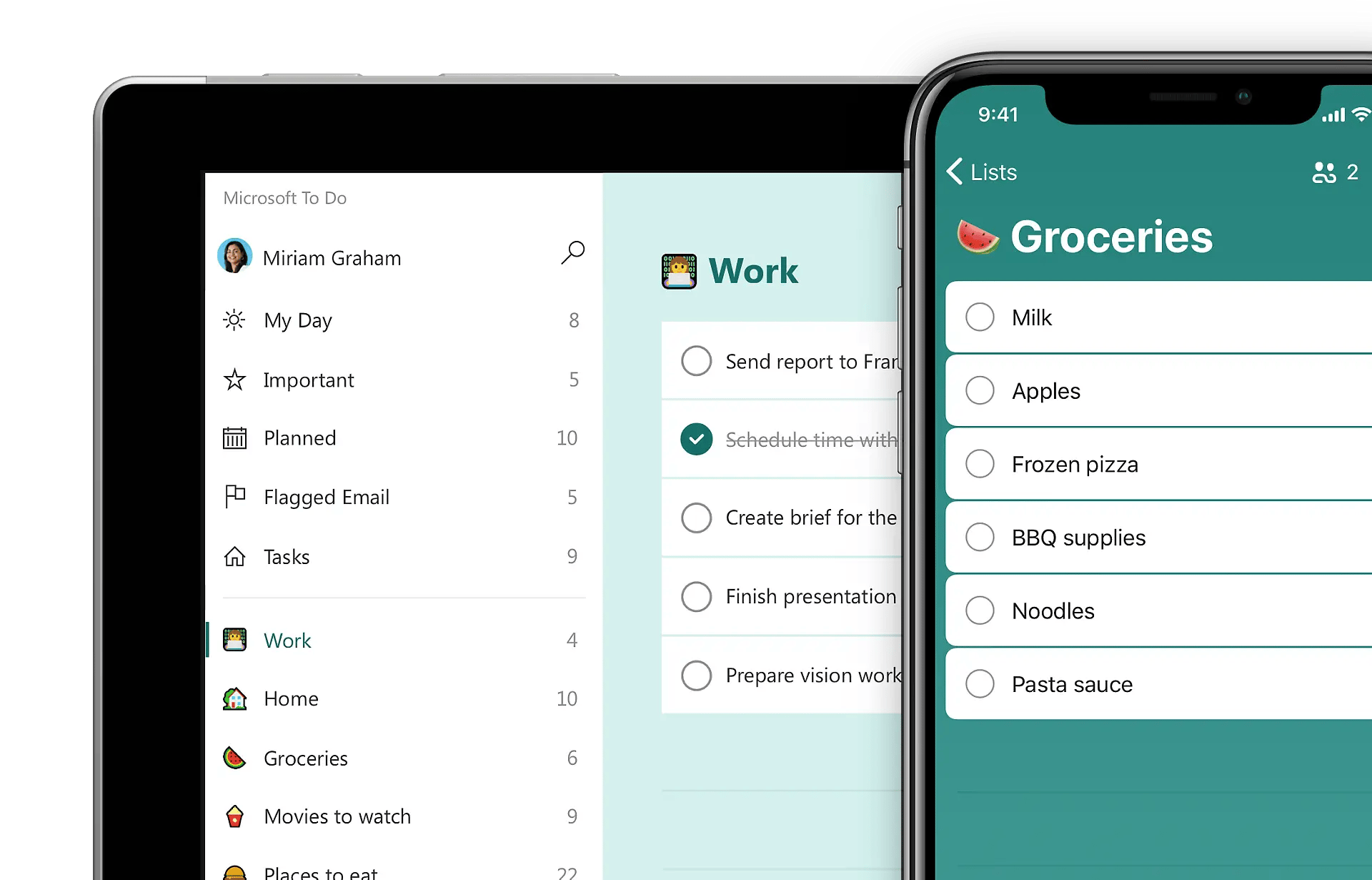Click the search magnifier icon
The image size is (1372, 880).
[x=572, y=252]
